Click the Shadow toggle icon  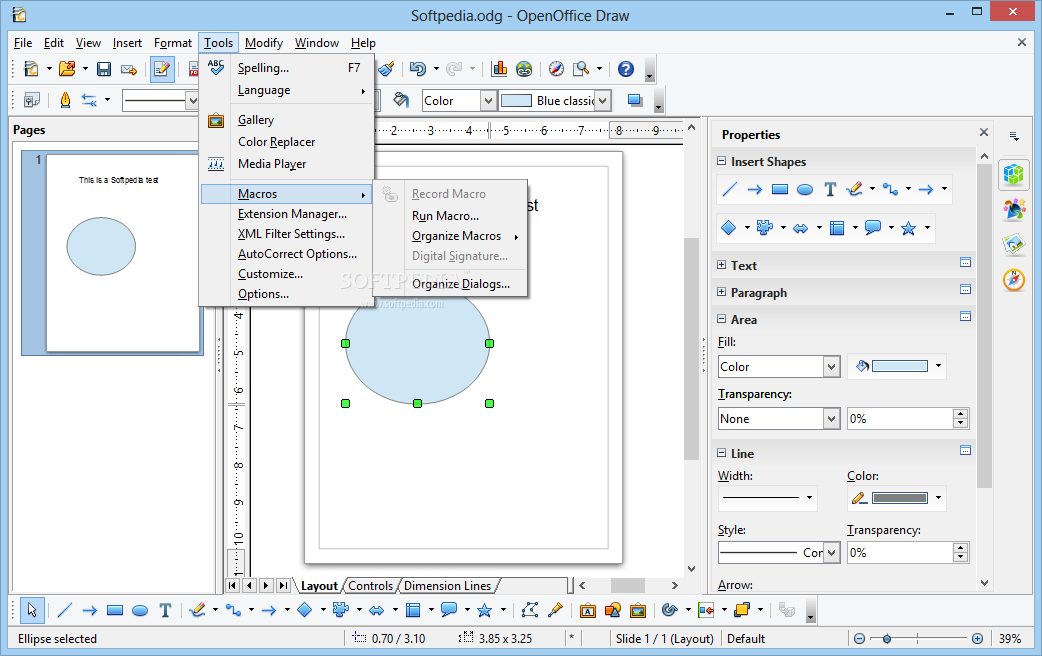(x=635, y=100)
